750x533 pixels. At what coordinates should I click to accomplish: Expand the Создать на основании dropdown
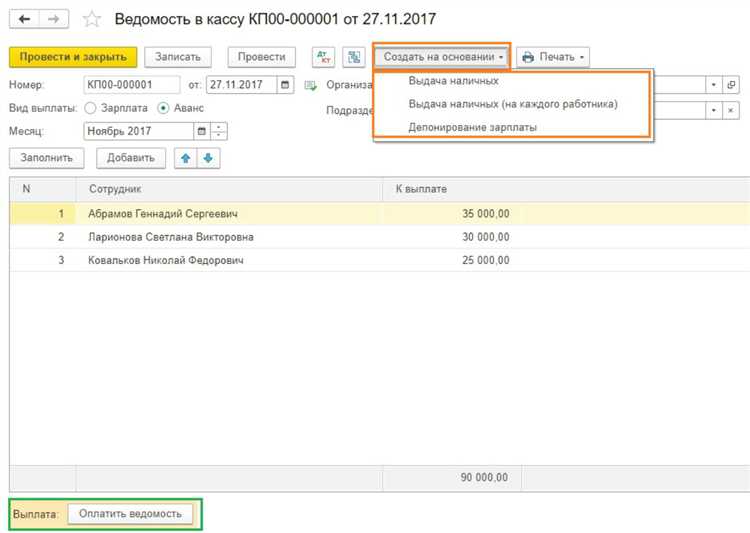tap(442, 57)
